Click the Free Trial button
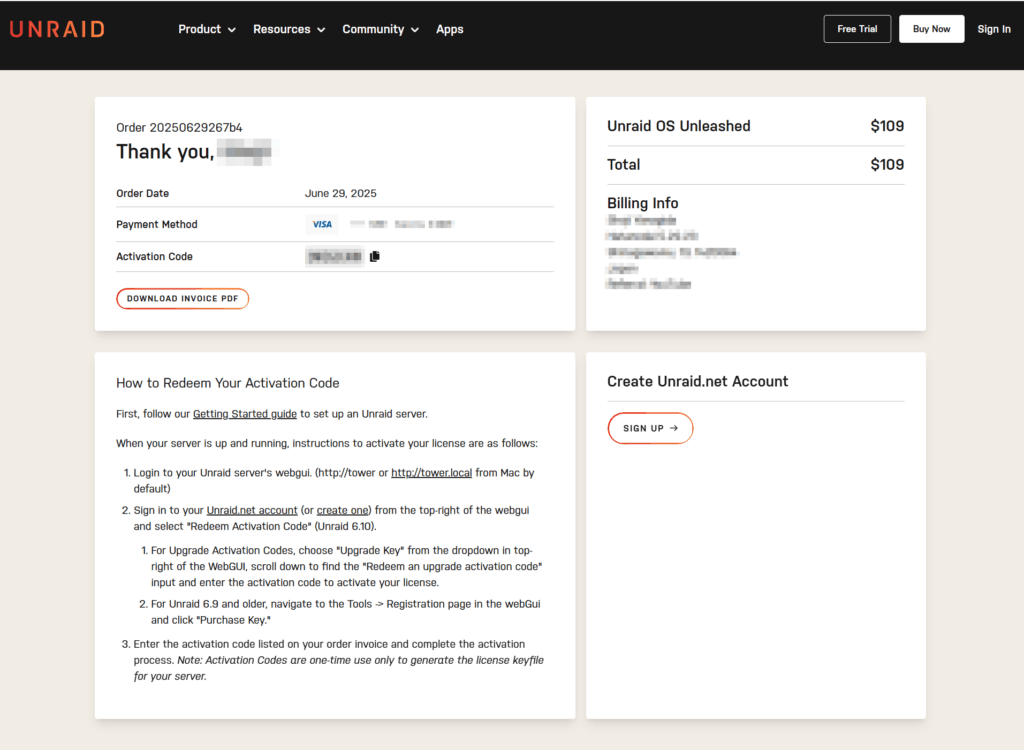 pos(857,29)
